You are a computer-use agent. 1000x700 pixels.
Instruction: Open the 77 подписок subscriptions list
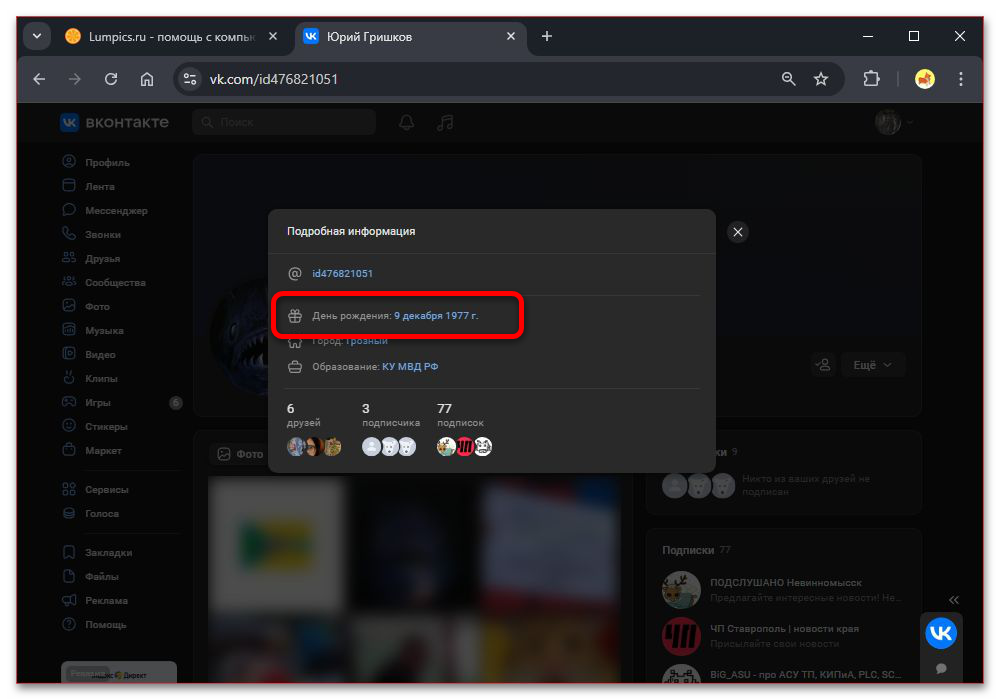click(464, 431)
